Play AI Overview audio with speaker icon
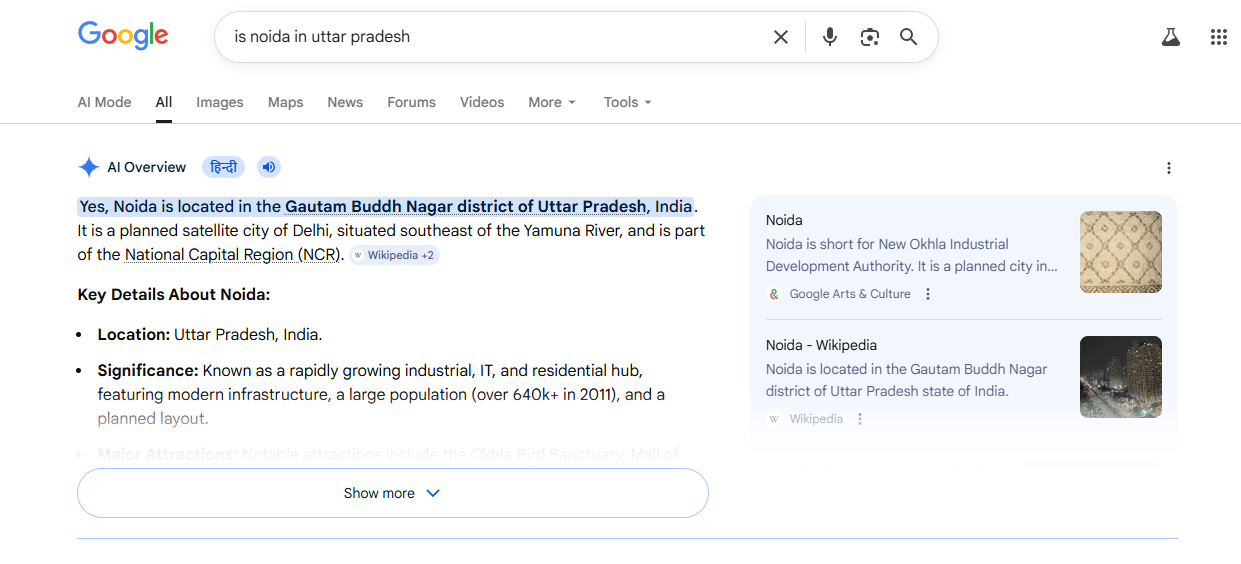 point(268,167)
